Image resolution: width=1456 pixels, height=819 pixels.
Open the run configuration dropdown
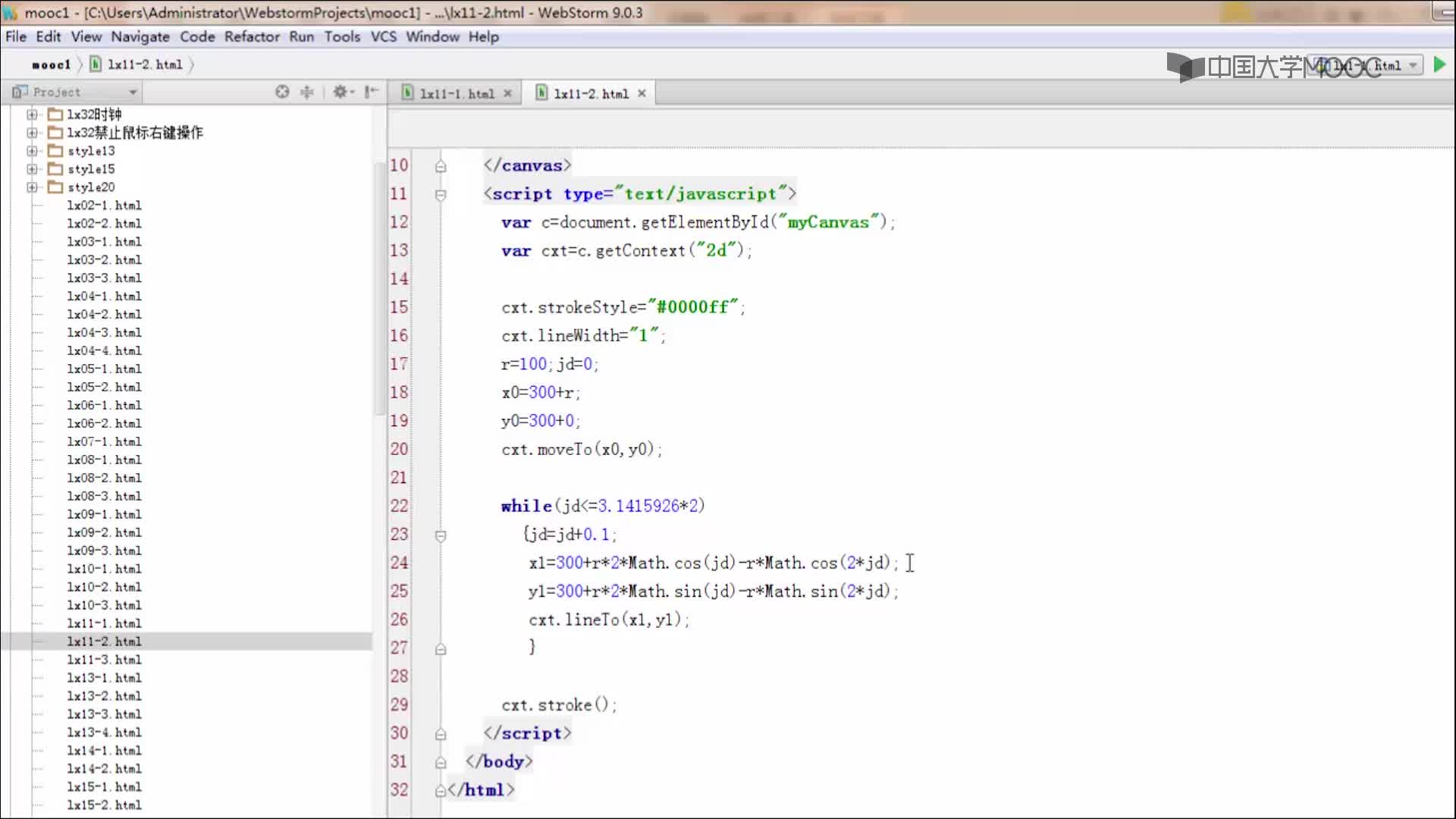1413,65
